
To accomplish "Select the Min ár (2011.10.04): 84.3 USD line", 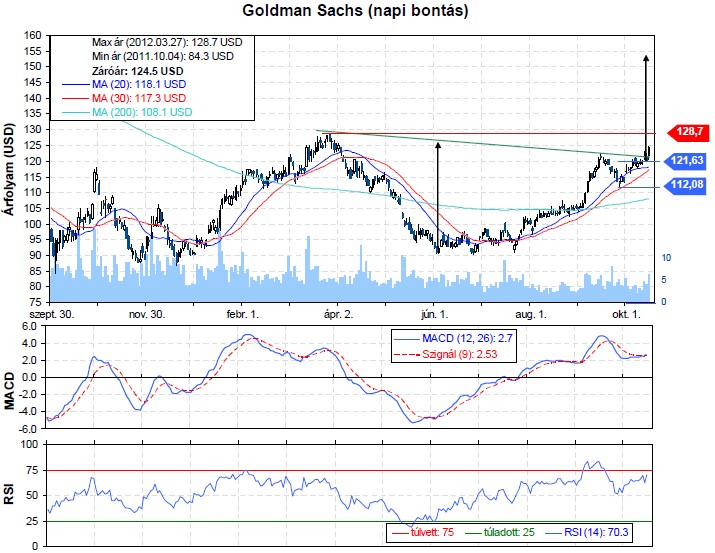I will pos(163,57).
